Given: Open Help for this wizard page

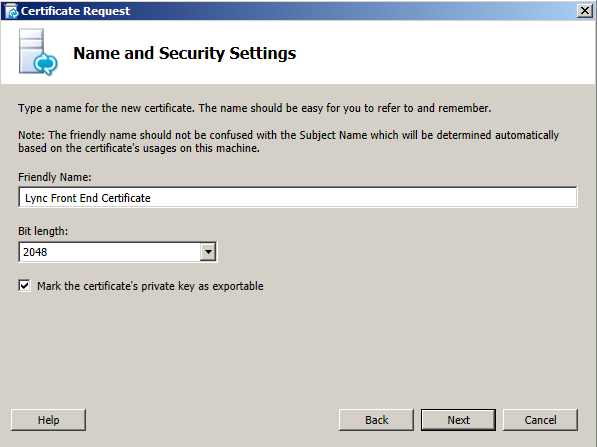Looking at the screenshot, I should [48, 420].
